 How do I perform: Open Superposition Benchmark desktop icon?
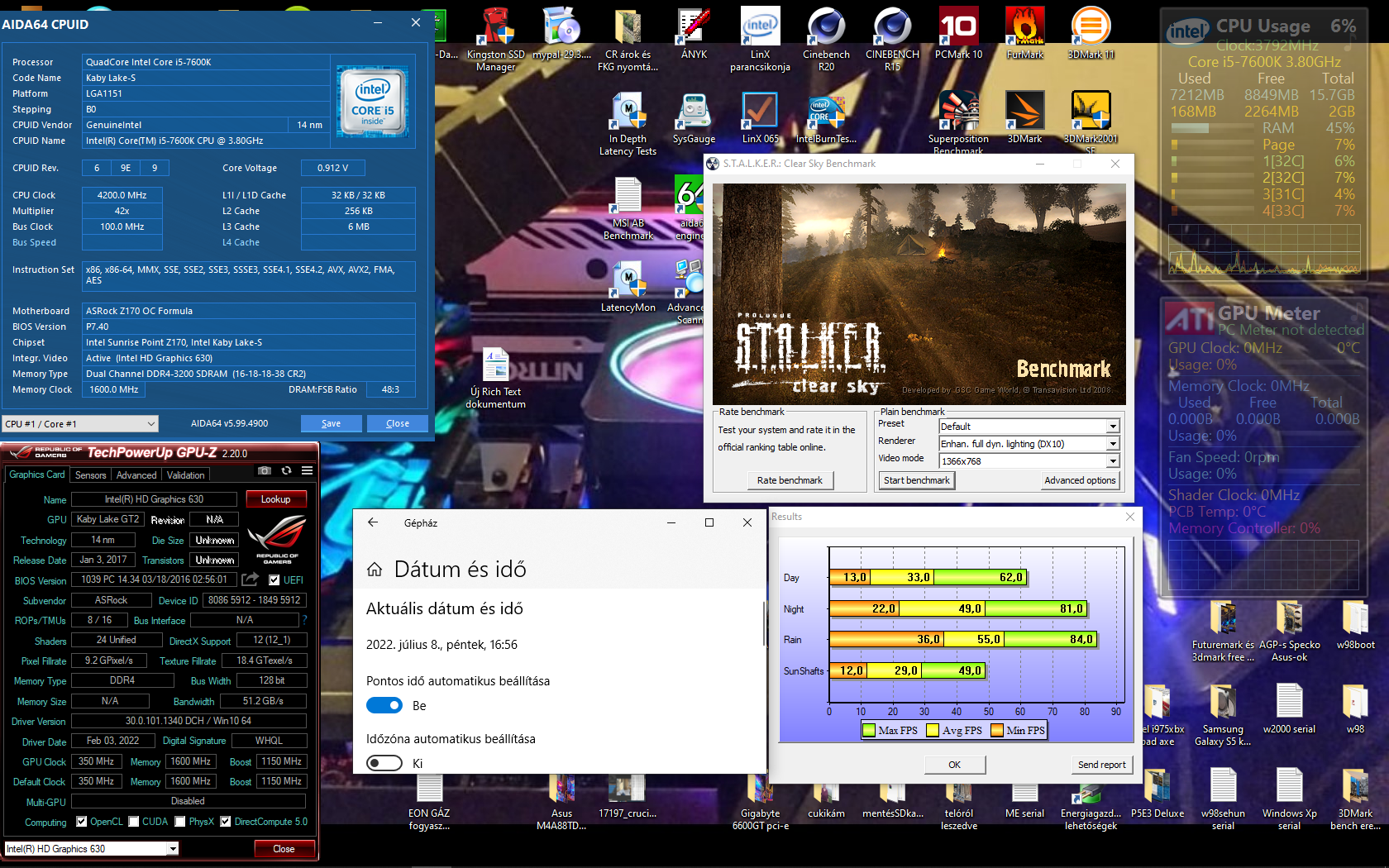click(x=958, y=122)
